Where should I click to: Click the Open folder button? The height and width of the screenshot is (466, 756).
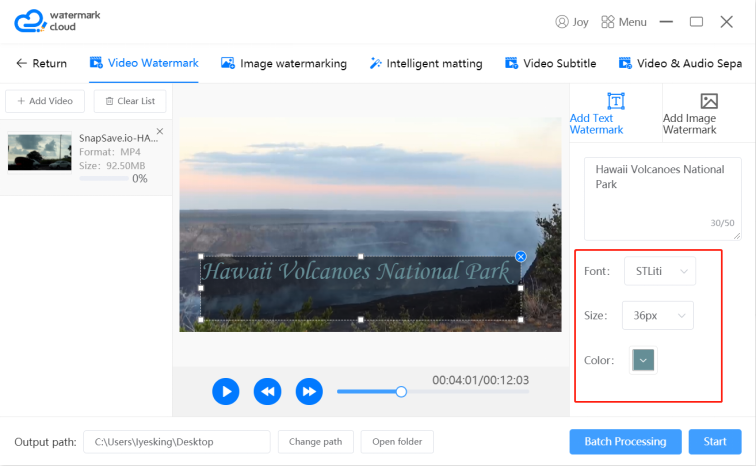(397, 442)
